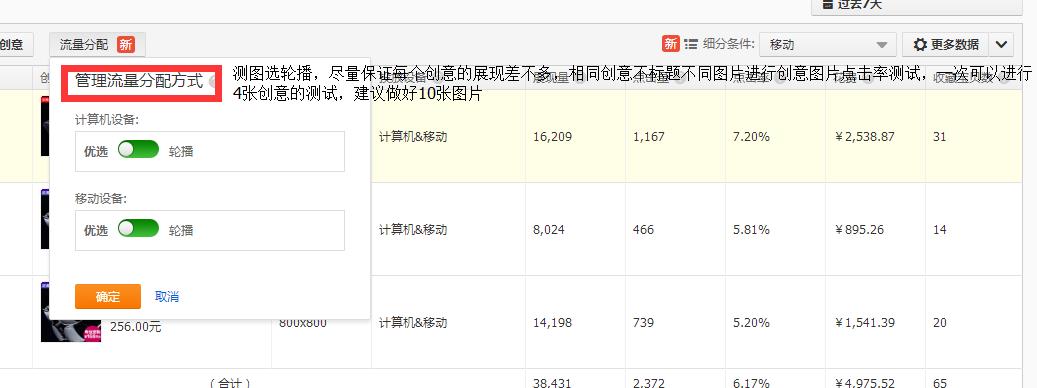The height and width of the screenshot is (388, 1037).
Task: Click the 更多数据 button
Action: [946, 45]
